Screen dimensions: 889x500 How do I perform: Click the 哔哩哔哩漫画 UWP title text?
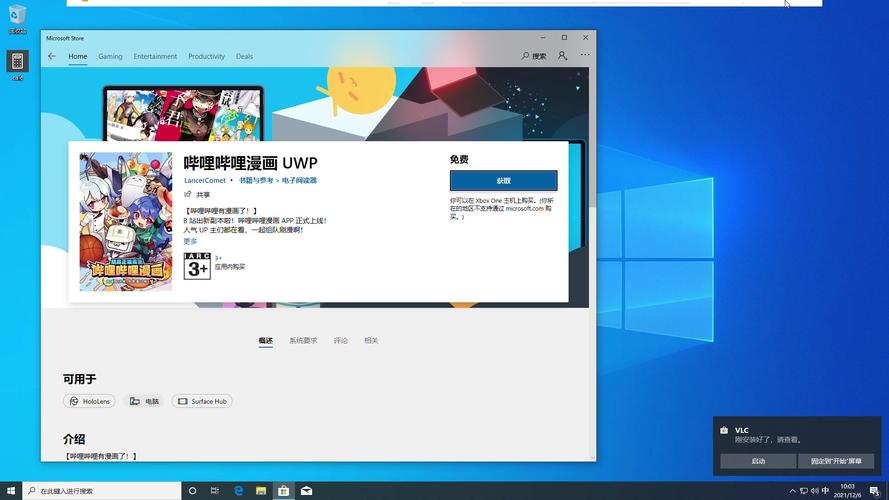(x=251, y=163)
